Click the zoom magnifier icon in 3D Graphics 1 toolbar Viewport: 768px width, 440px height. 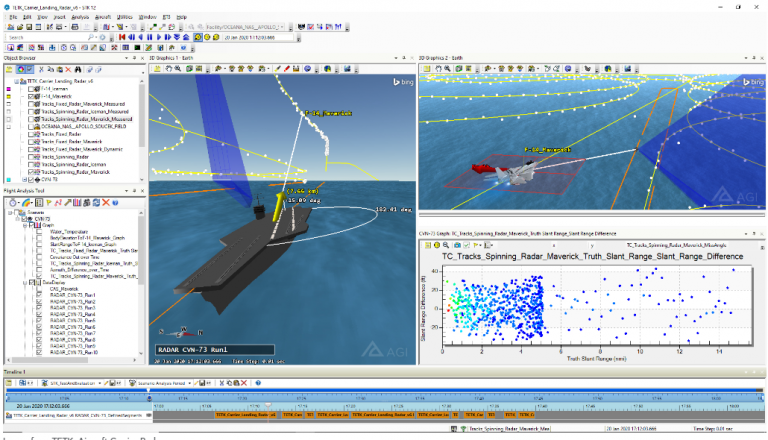tap(178, 69)
